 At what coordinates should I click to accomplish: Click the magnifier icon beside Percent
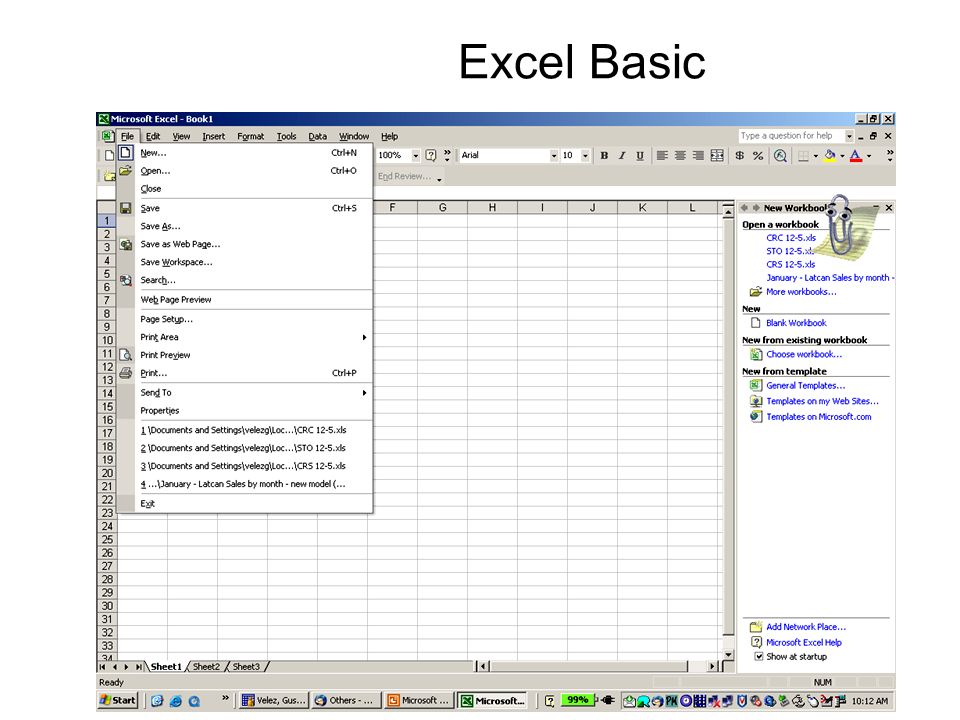coord(780,156)
